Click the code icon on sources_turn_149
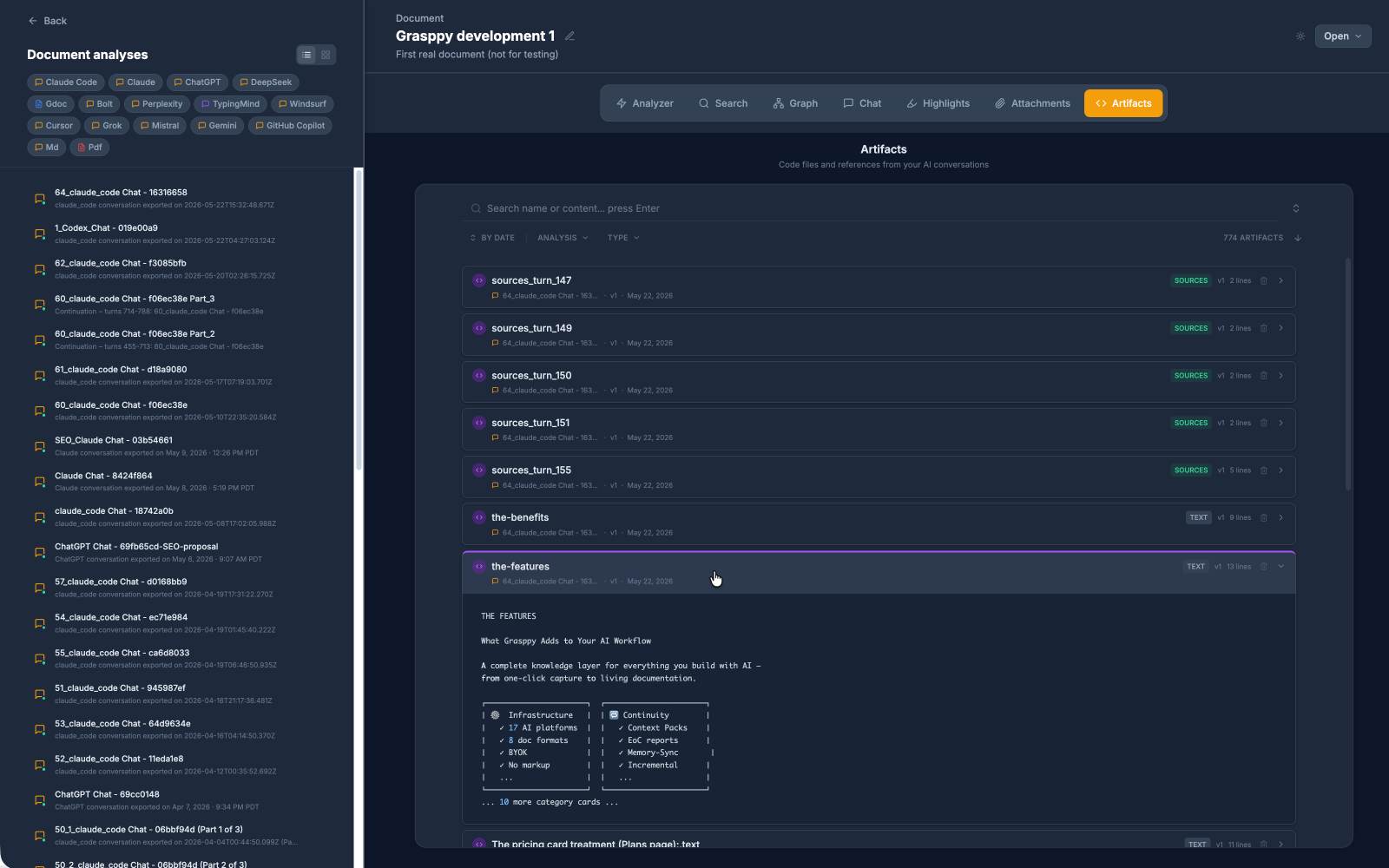This screenshot has width=1389, height=868. tap(479, 328)
